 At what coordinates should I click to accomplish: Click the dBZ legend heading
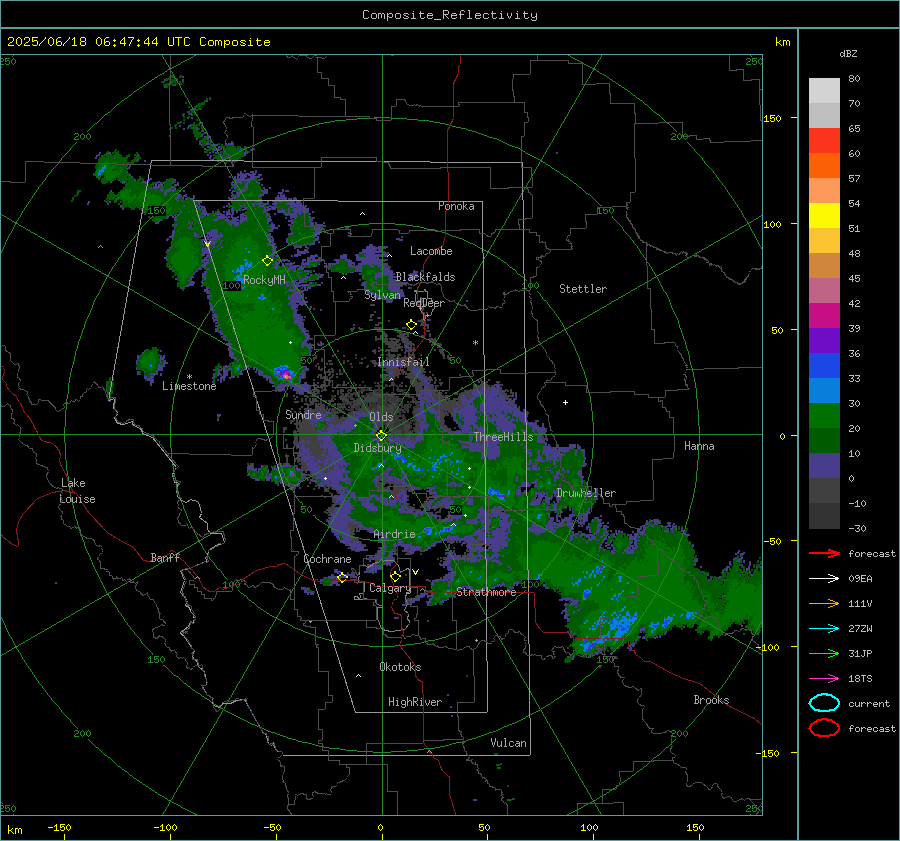pyautogui.click(x=848, y=54)
